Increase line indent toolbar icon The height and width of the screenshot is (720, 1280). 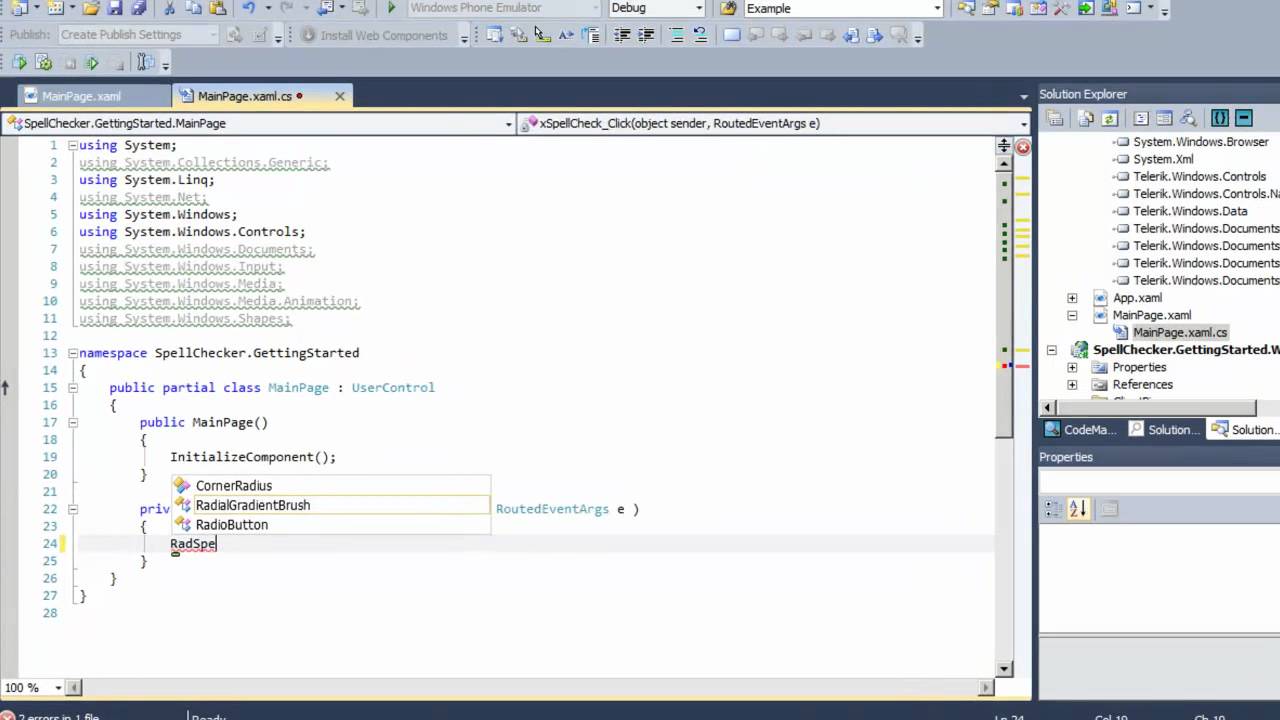[646, 35]
